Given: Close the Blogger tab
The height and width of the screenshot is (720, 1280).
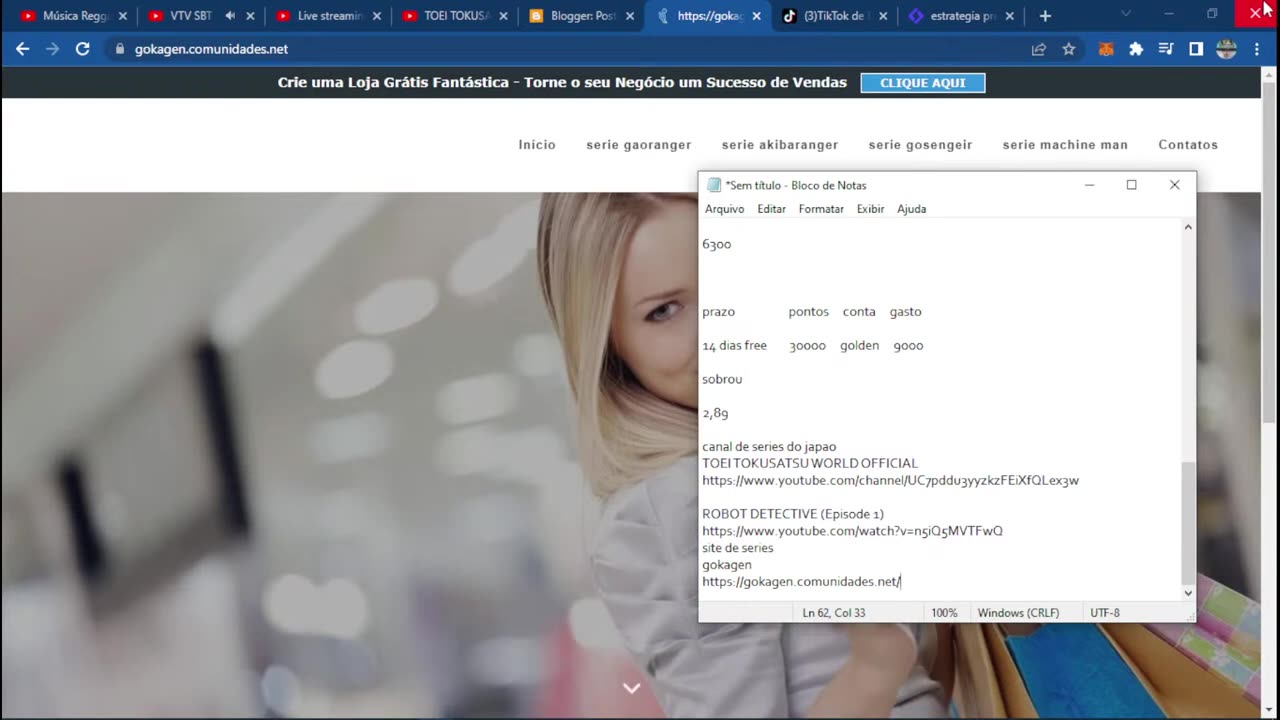Looking at the screenshot, I should (x=630, y=16).
